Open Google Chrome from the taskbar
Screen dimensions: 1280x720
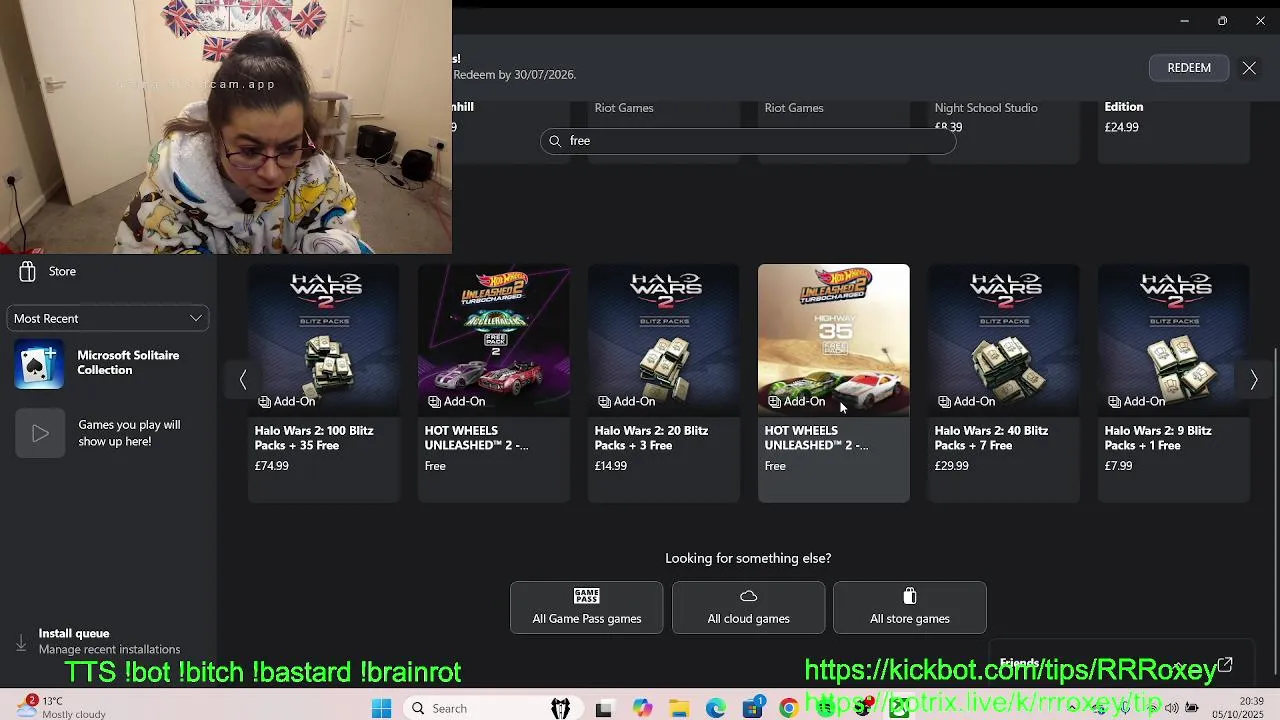pos(789,708)
